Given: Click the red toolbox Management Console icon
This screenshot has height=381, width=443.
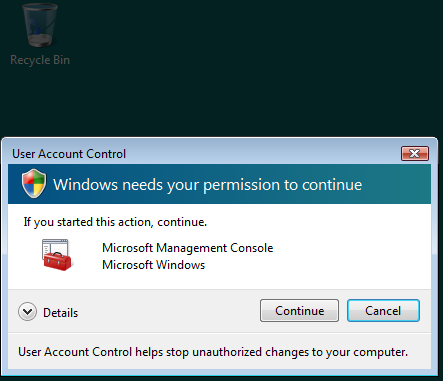Looking at the screenshot, I should (57, 255).
